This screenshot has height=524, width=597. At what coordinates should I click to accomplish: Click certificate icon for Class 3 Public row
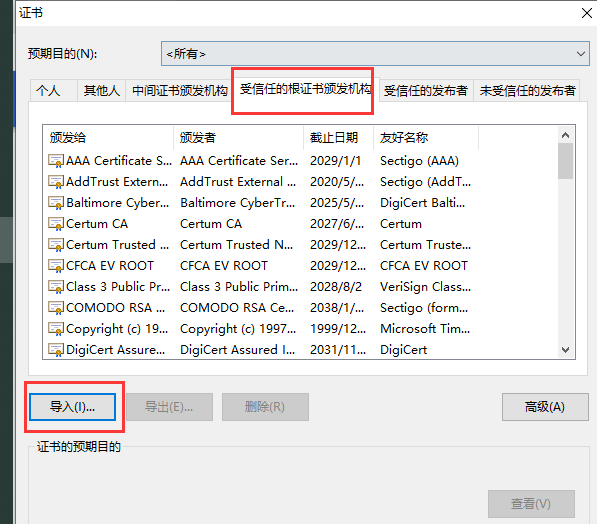pos(56,286)
